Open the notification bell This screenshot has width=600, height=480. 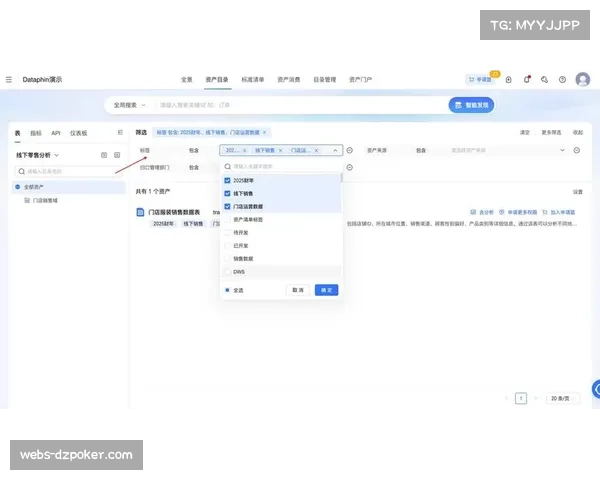pos(527,80)
